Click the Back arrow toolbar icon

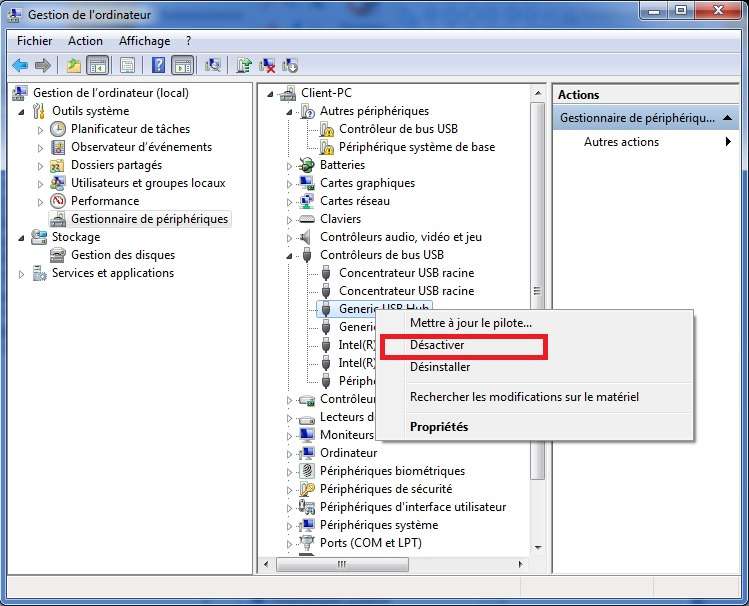click(20, 65)
